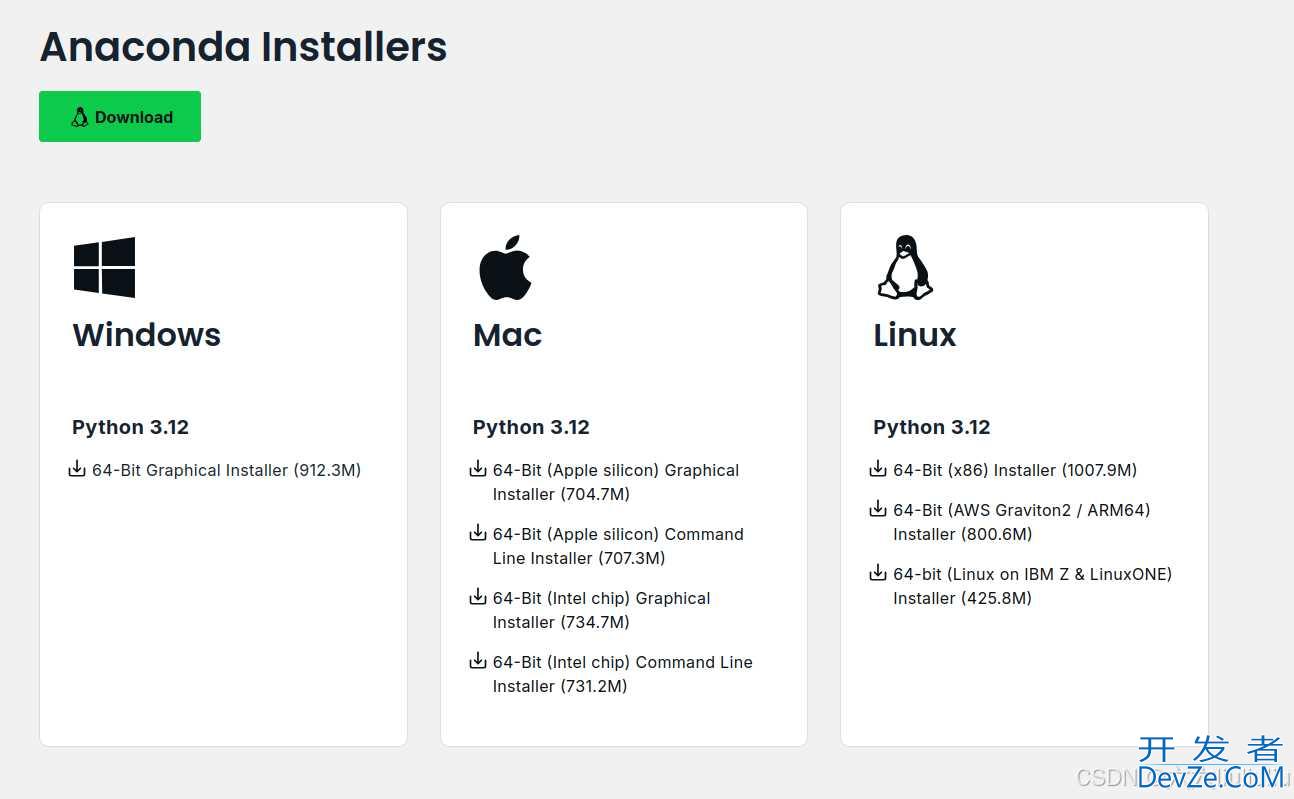Click download icon beside Windows 64-Bit Graphical Installer

coord(77,469)
